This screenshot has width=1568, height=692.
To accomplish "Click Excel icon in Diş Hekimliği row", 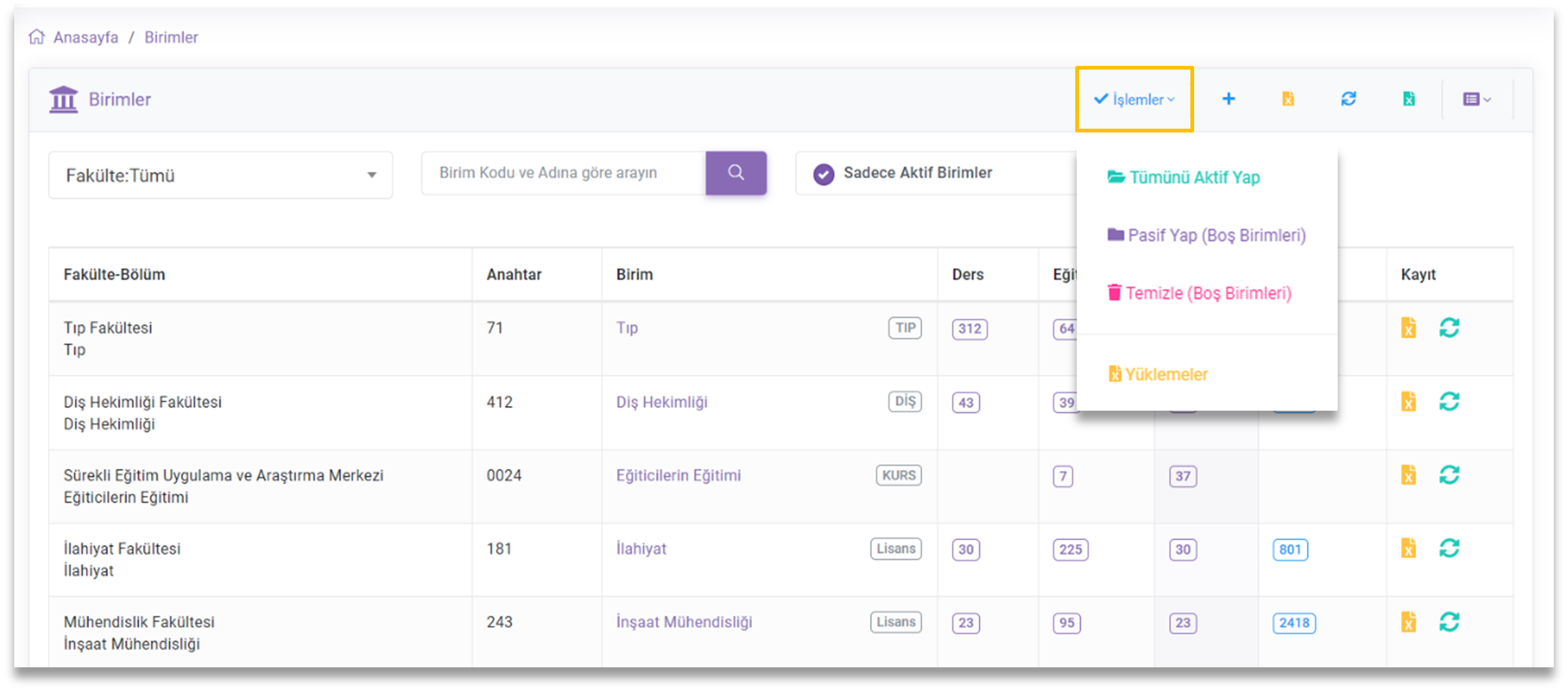I will pyautogui.click(x=1408, y=402).
